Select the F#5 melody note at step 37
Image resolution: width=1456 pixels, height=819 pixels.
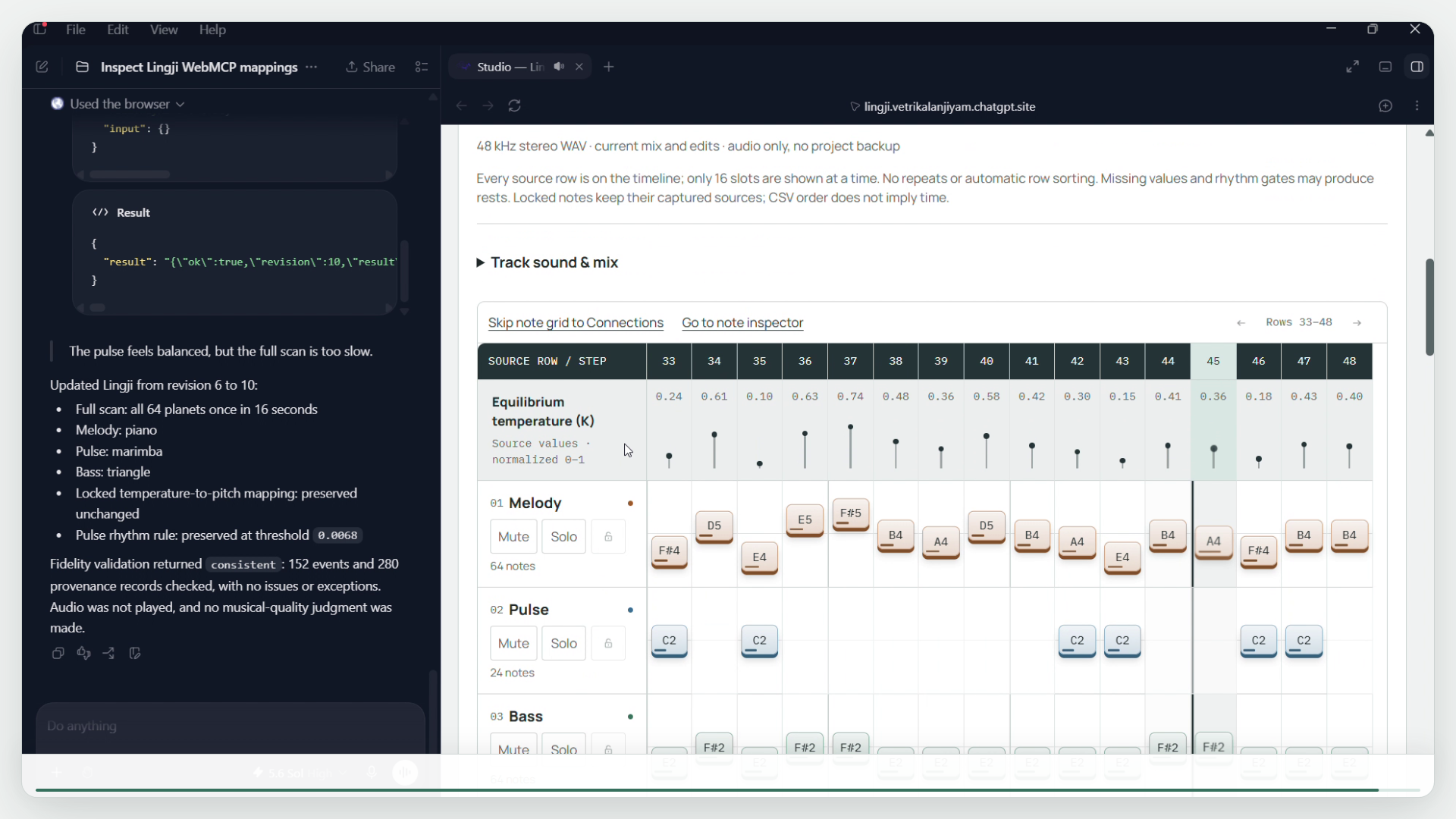pyautogui.click(x=850, y=514)
